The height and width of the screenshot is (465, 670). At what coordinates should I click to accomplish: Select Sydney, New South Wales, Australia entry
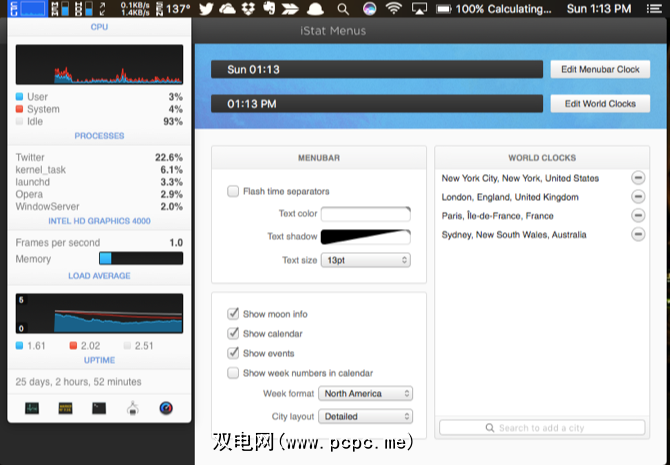click(514, 235)
